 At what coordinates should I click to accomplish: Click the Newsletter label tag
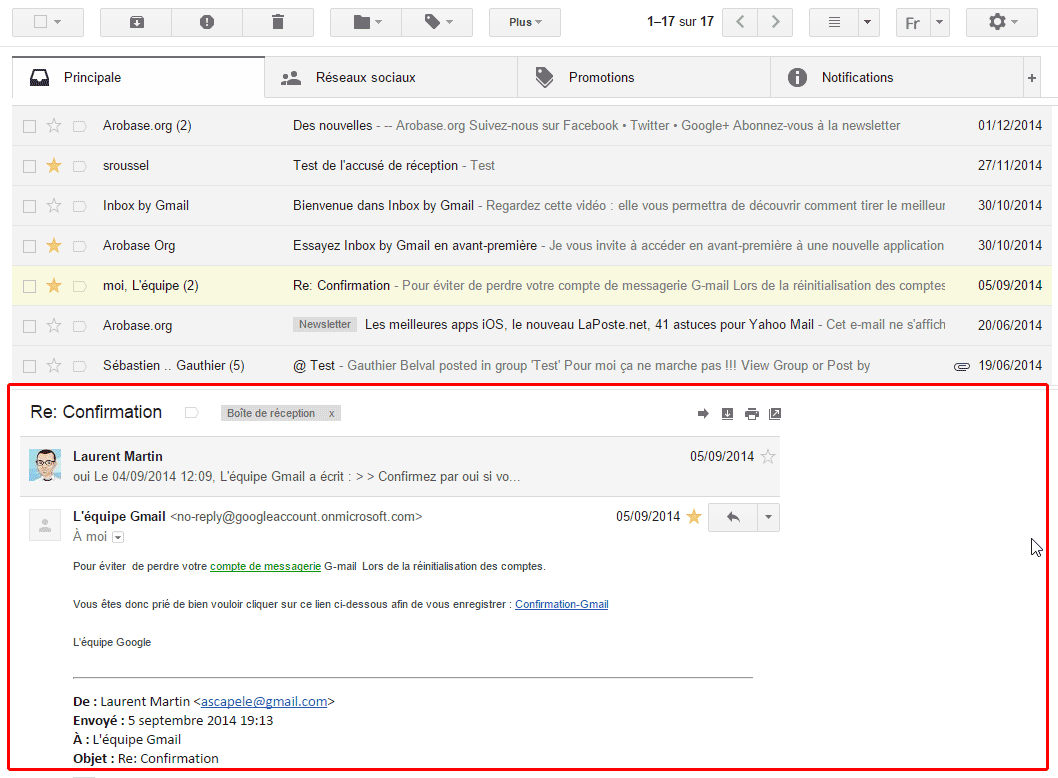(325, 325)
